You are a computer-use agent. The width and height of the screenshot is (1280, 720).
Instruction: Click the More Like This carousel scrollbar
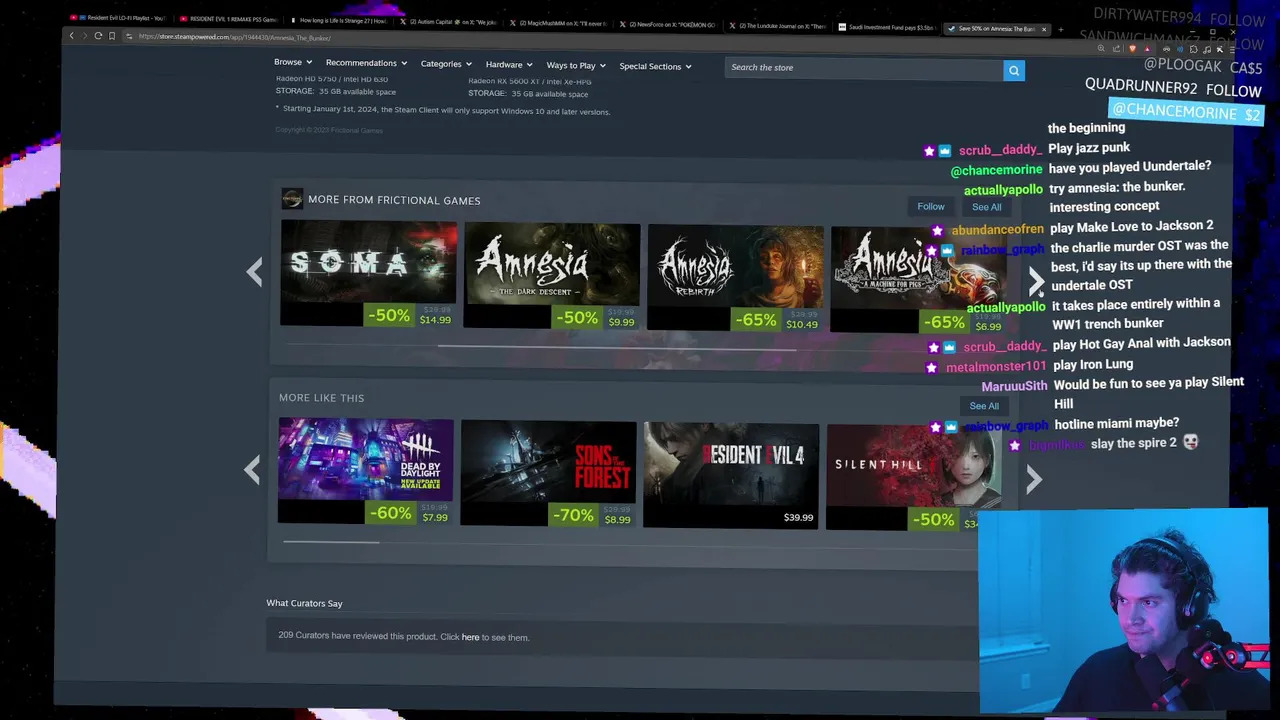pos(331,542)
